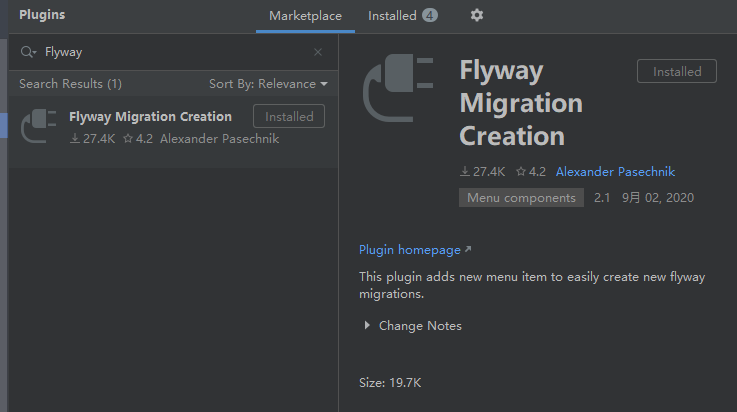Click the 4.2 rating in result row
This screenshot has width=737, height=412.
pos(138,139)
